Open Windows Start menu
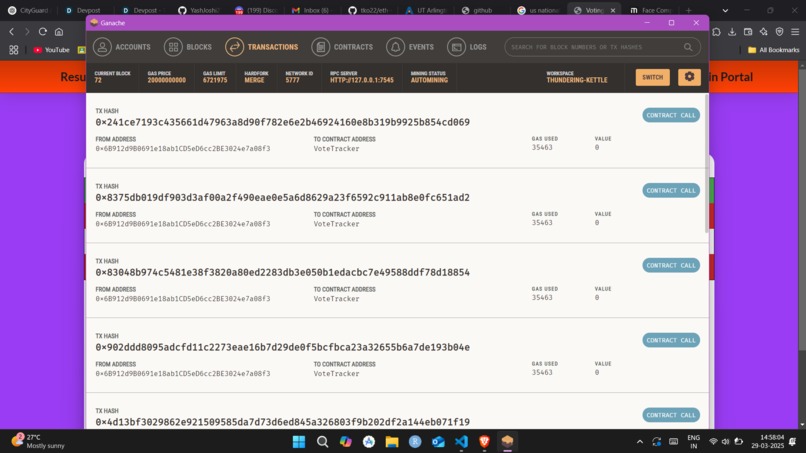This screenshot has width=806, height=453. coord(299,441)
